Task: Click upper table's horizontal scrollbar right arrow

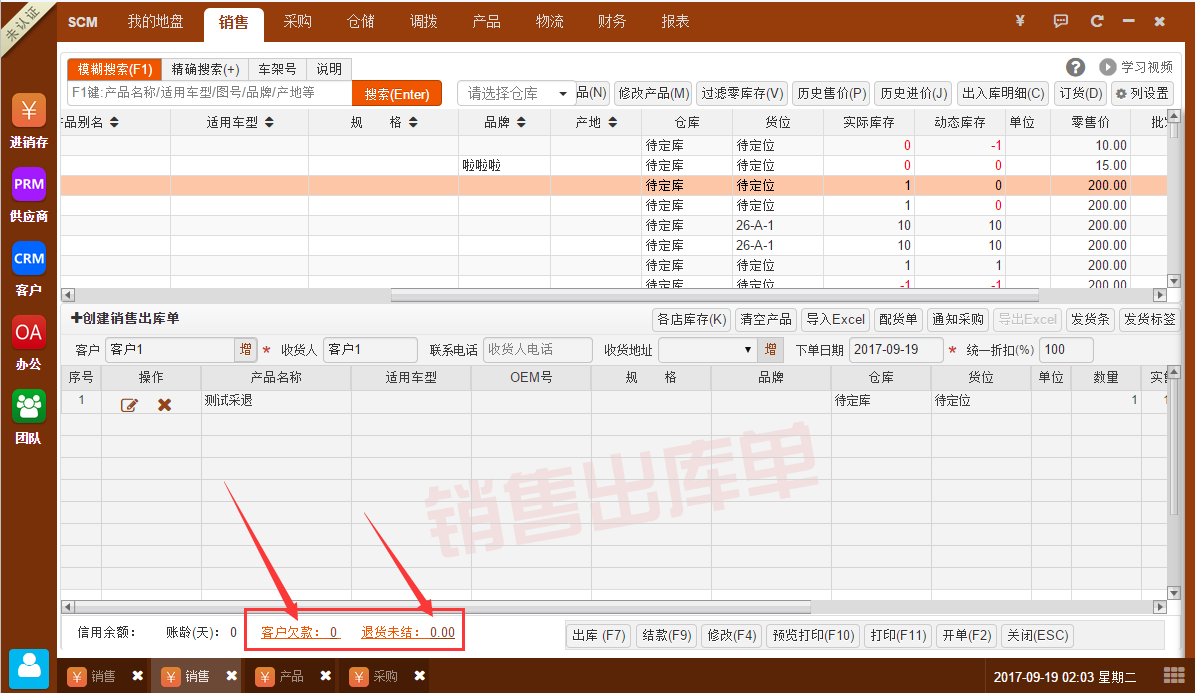Action: (1160, 295)
